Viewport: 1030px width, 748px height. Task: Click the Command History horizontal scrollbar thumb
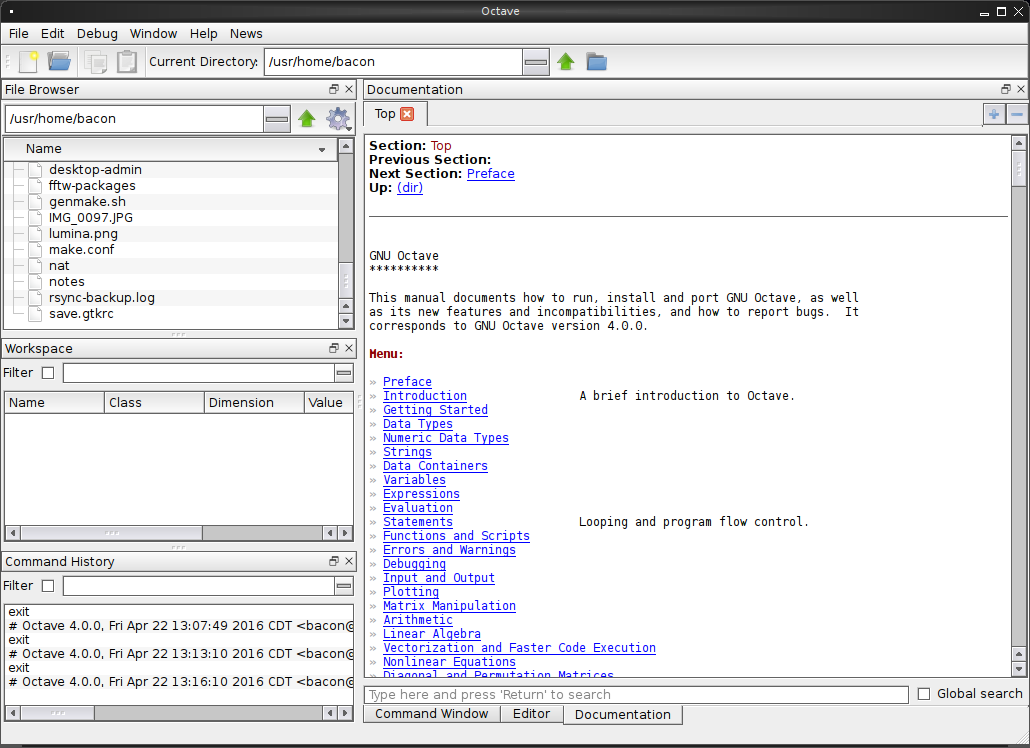point(58,713)
